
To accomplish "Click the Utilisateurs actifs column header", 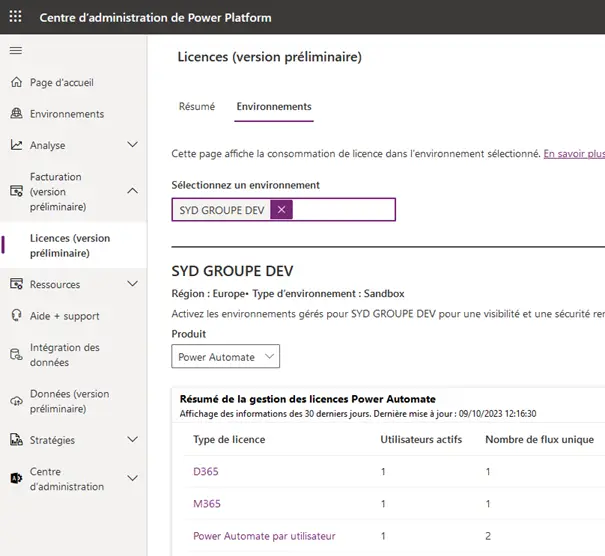I will tap(421, 439).
